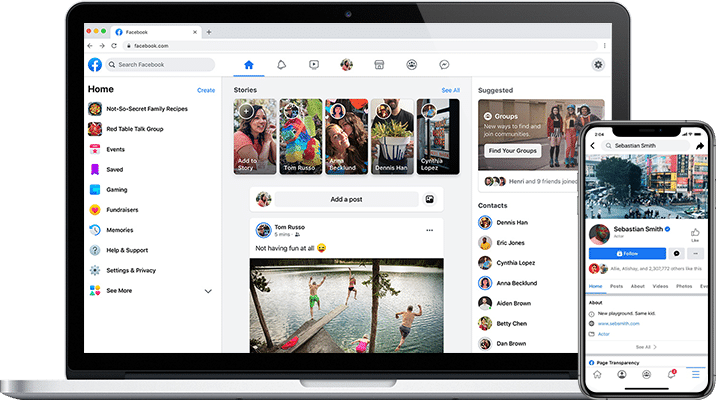The height and width of the screenshot is (400, 716).
Task: Open Anna Becklund in Contacts
Action: tap(508, 283)
